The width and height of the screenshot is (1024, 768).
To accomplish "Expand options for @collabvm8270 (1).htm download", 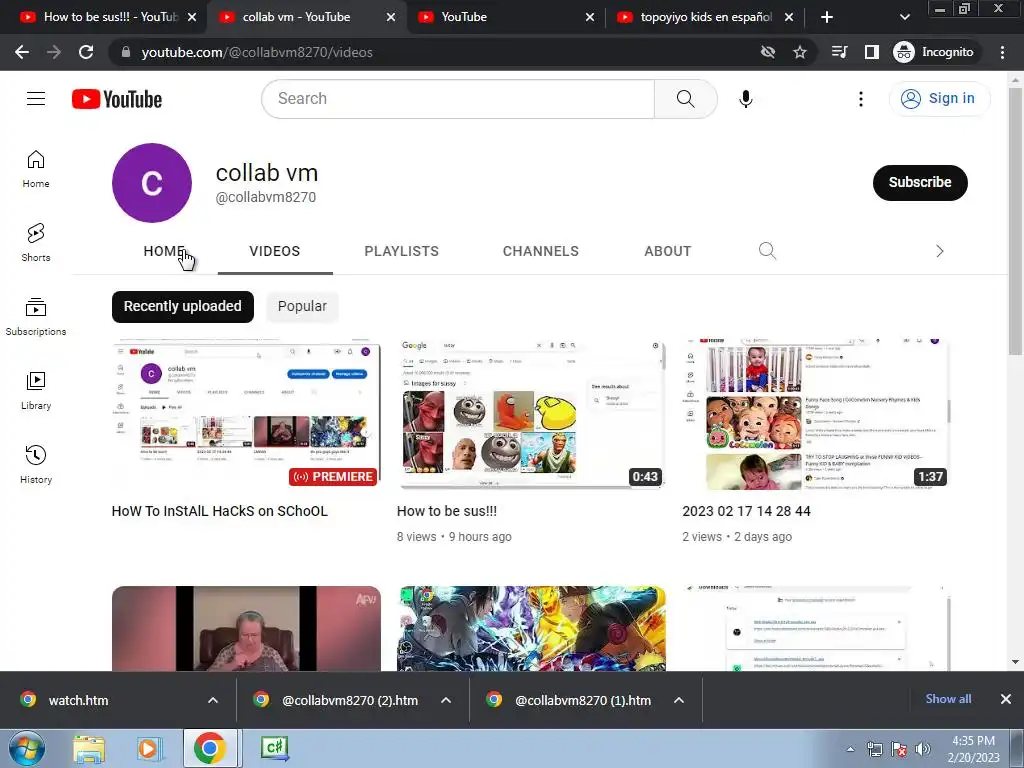I will click(x=679, y=700).
